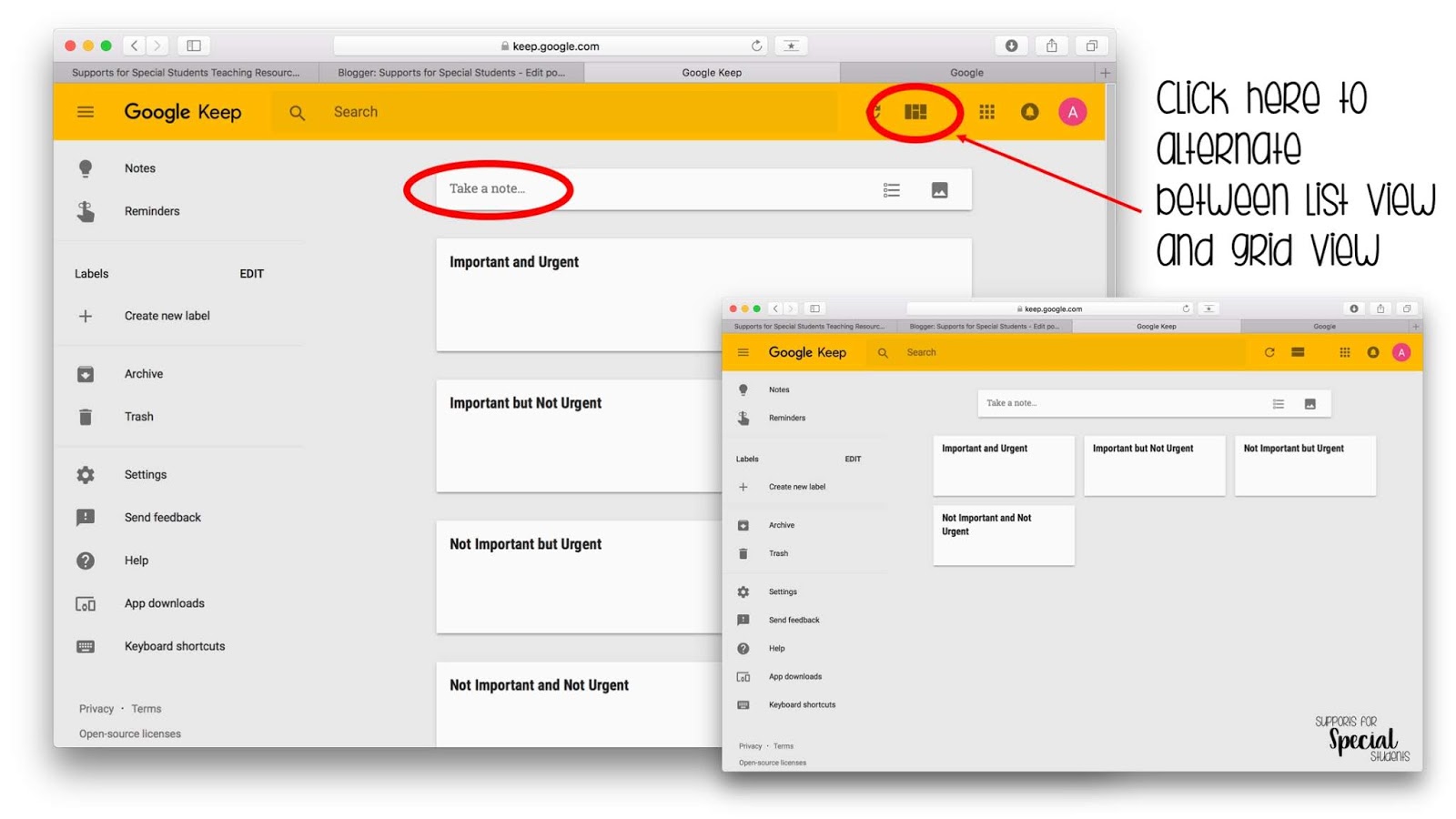Go back in the back Safari window
Image resolution: width=1456 pixels, height=819 pixels.
tap(135, 45)
